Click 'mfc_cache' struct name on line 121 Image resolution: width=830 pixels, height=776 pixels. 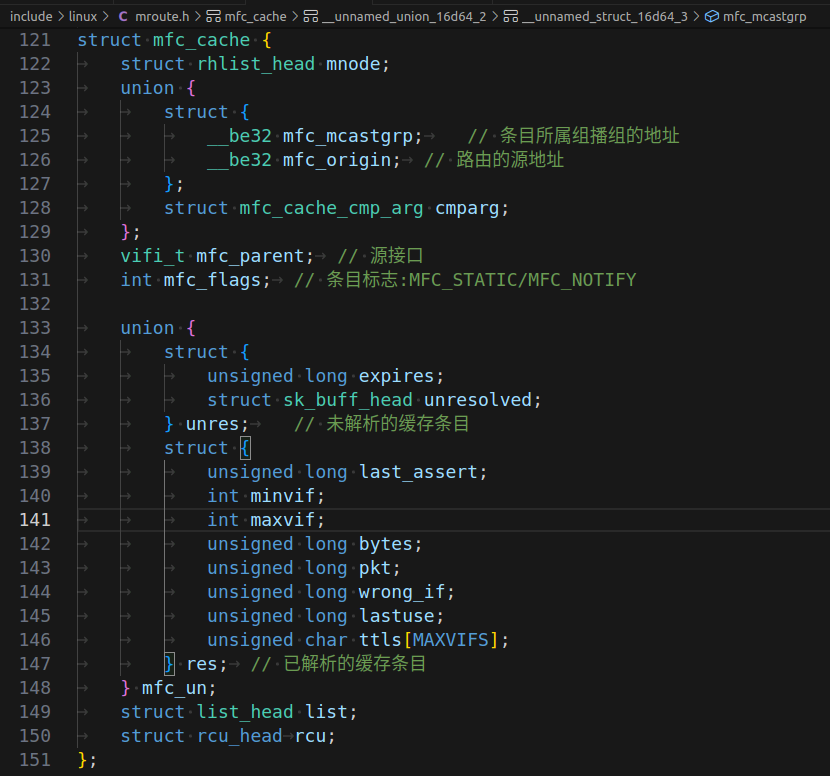pos(201,40)
